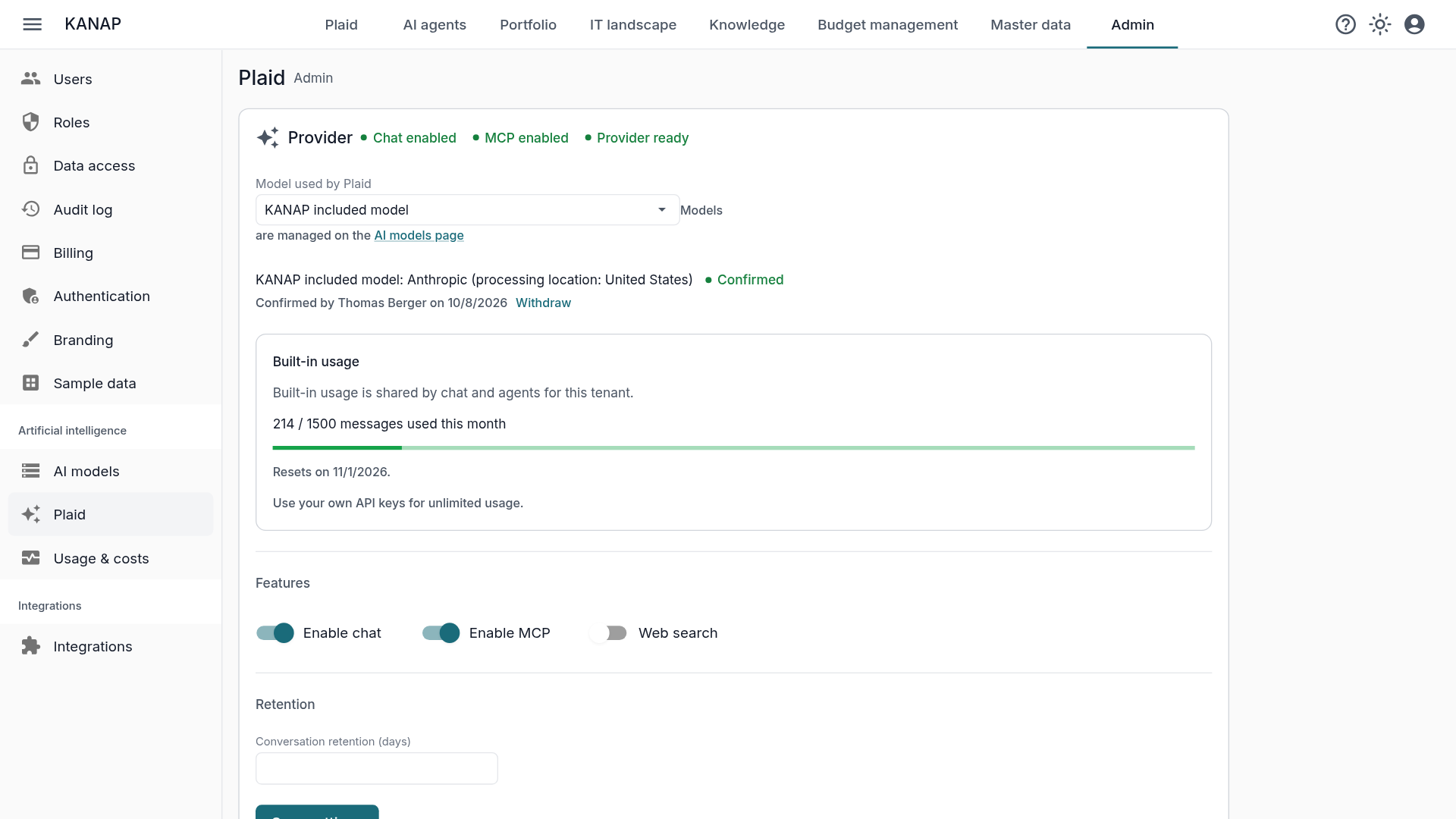Image resolution: width=1456 pixels, height=819 pixels.
Task: Follow the AI models page link
Action: point(419,235)
